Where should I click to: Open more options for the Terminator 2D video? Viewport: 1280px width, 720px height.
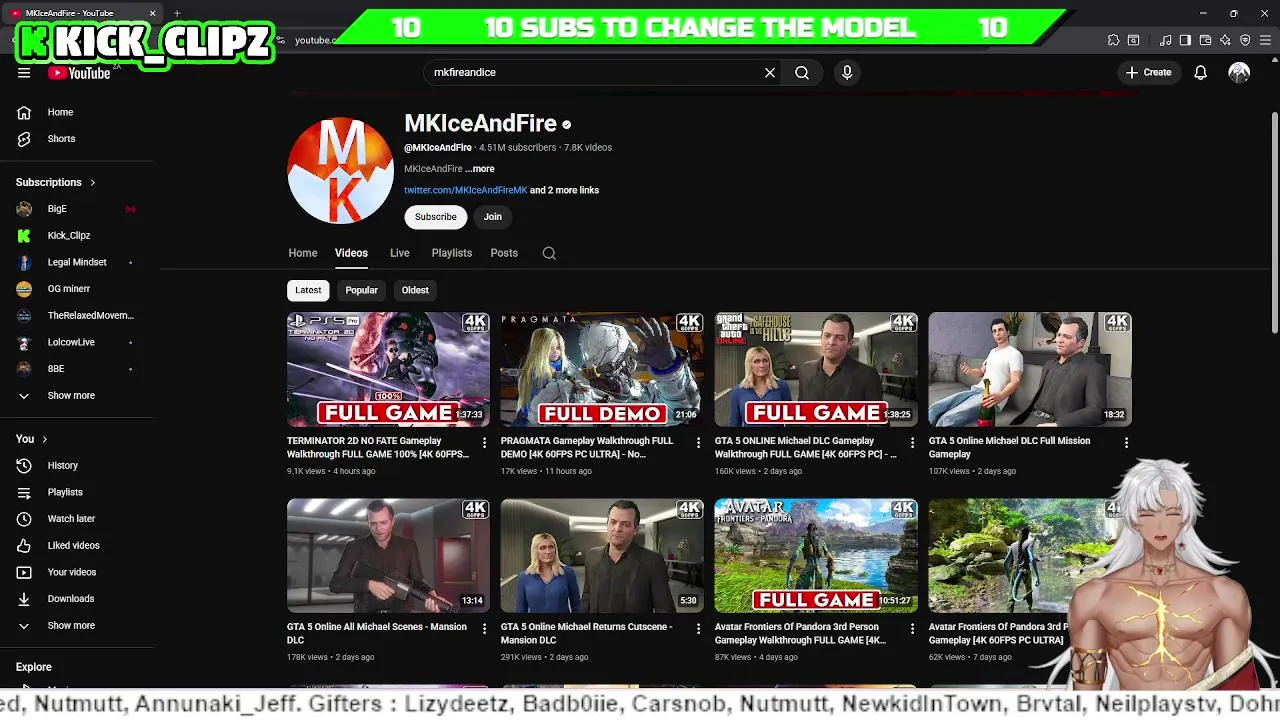point(484,442)
